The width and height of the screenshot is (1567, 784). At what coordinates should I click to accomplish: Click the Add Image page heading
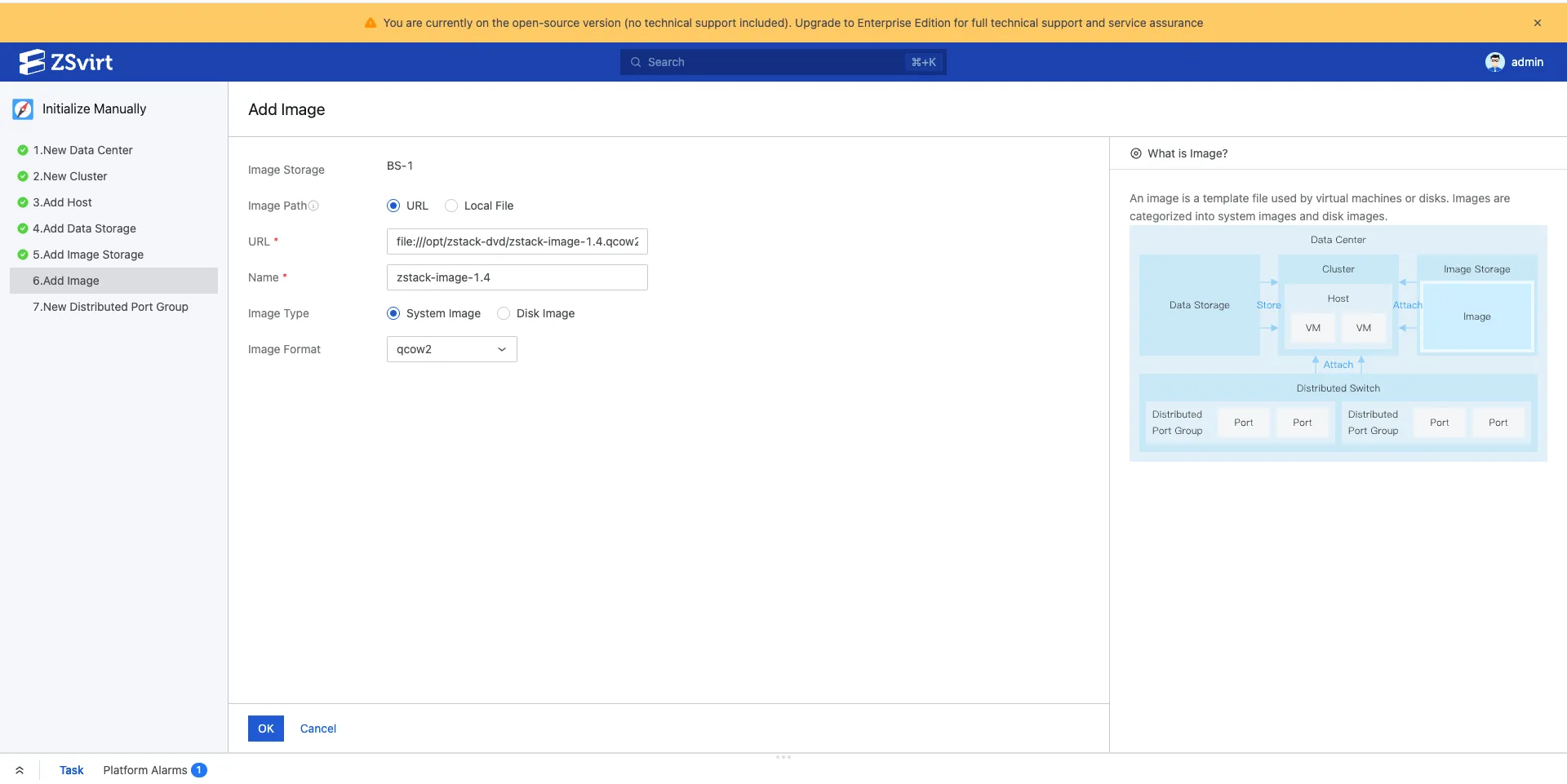(286, 109)
